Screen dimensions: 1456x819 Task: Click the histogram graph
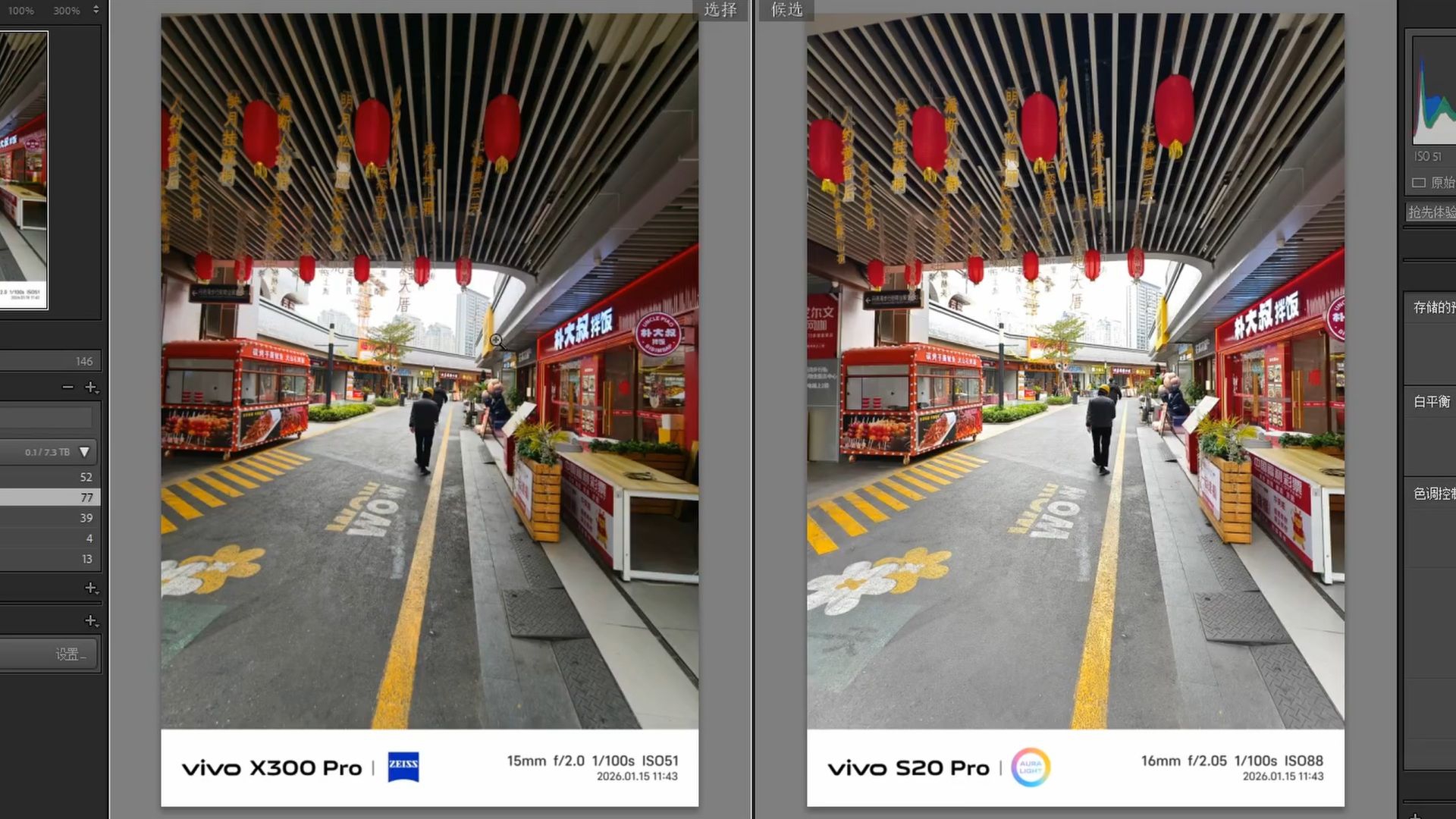click(1435, 91)
